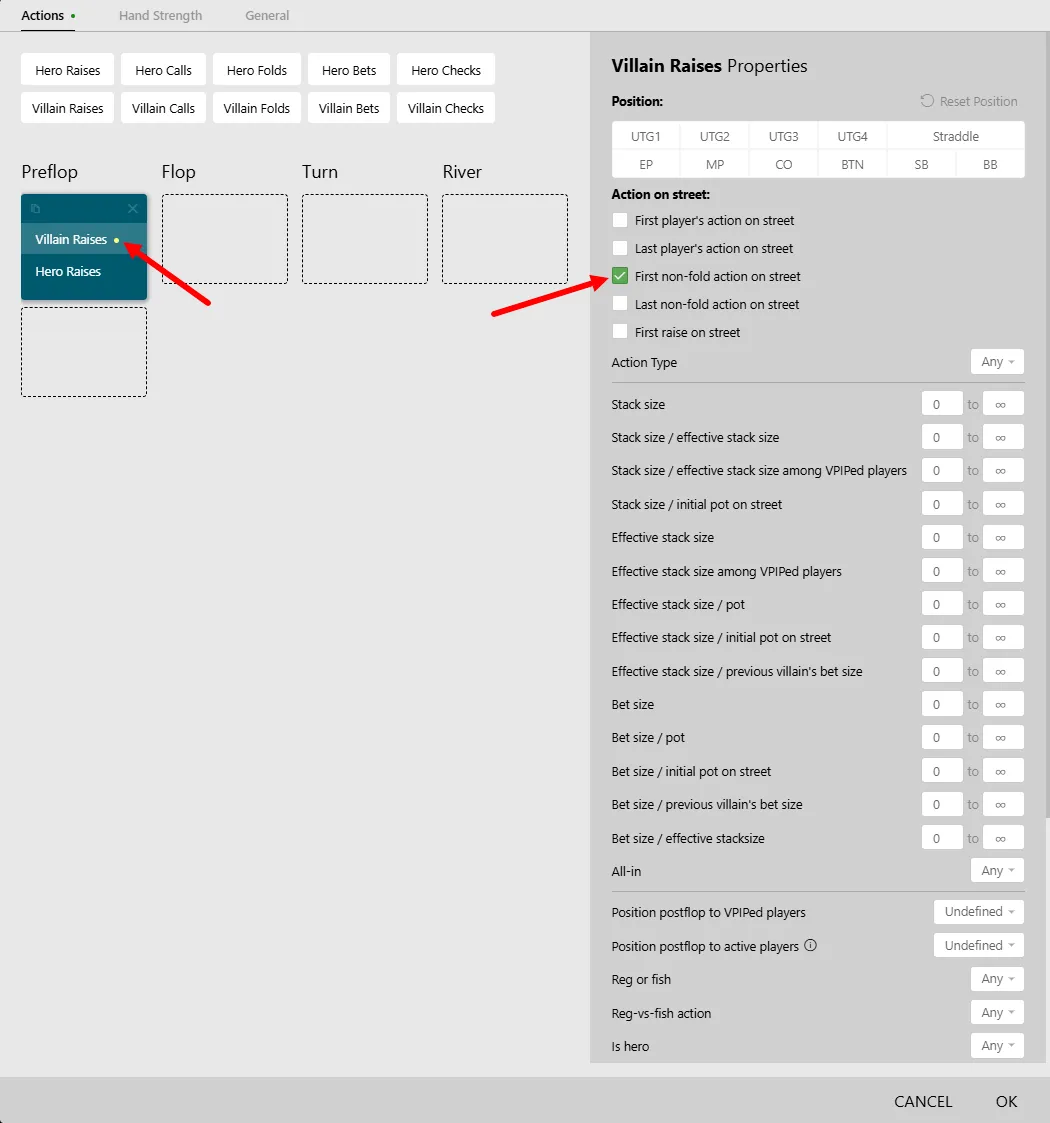Open the Reg or fish dropdown
The width and height of the screenshot is (1050, 1123).
(x=997, y=979)
